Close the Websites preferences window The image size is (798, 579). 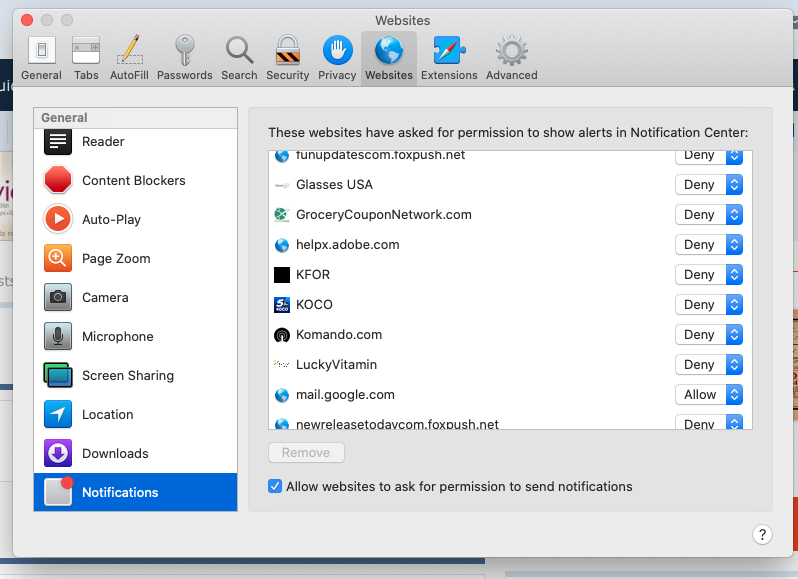click(x=27, y=20)
